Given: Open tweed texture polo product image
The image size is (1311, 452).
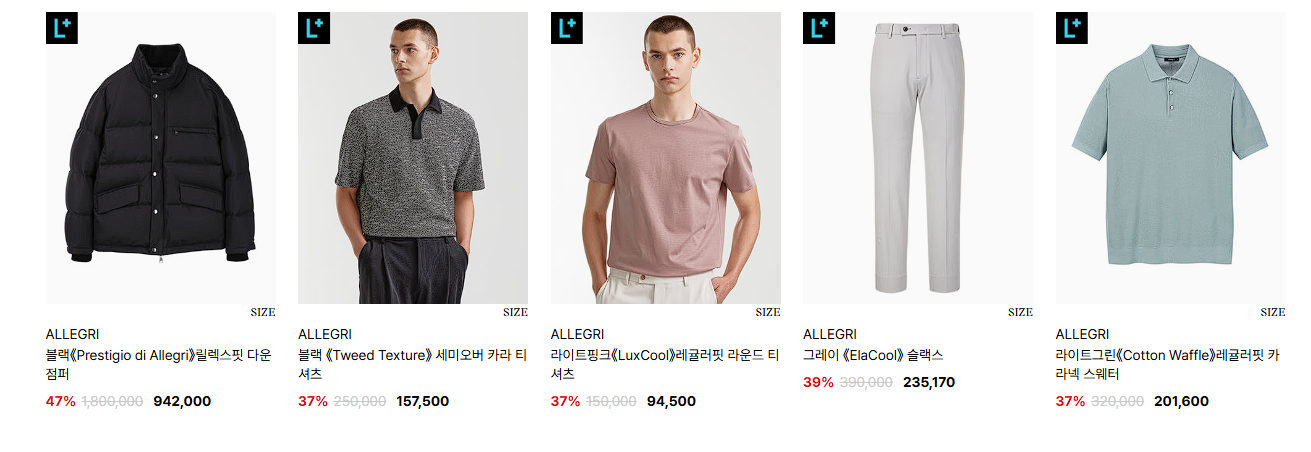Looking at the screenshot, I should tap(413, 158).
